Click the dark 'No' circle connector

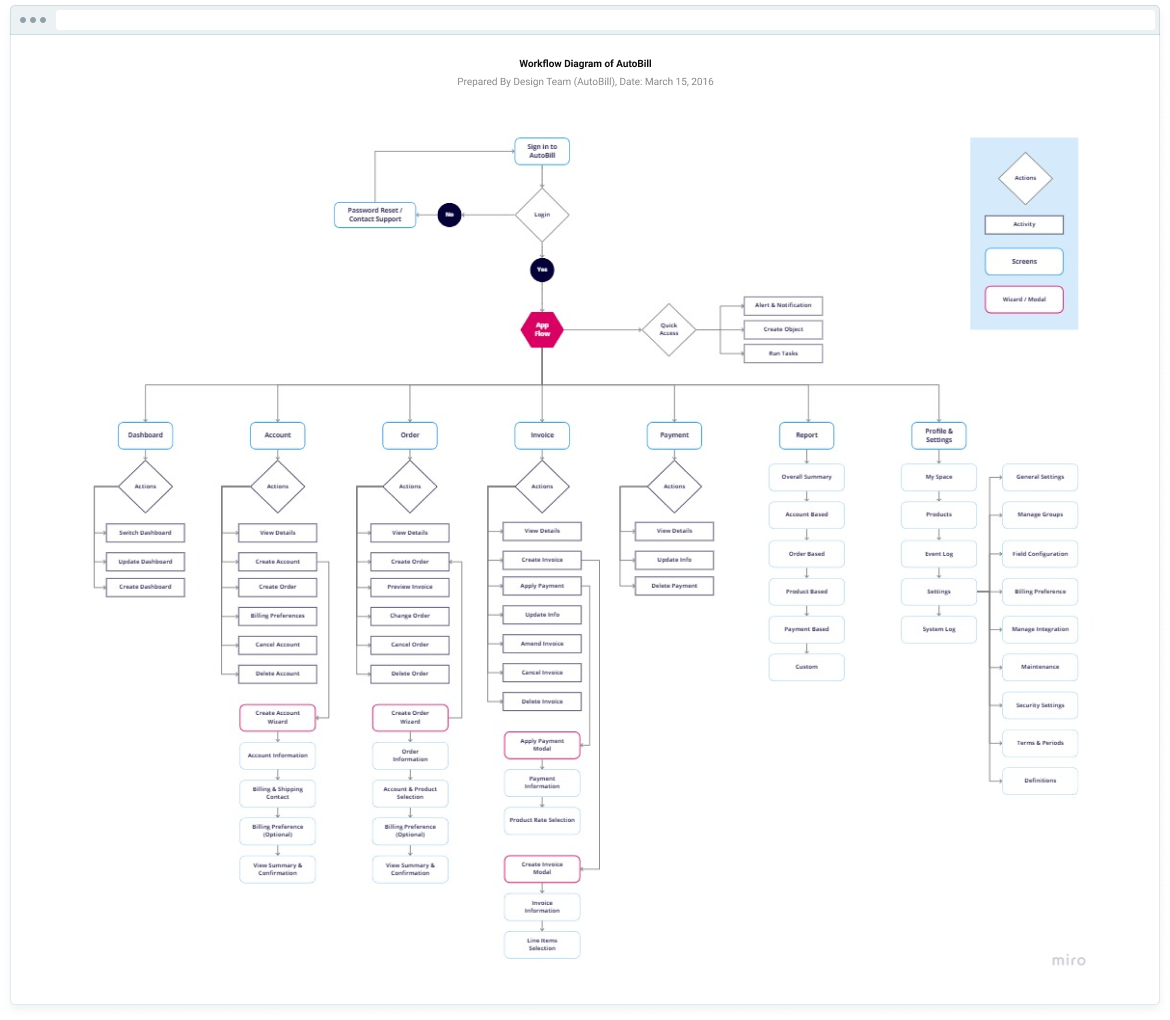pos(449,215)
